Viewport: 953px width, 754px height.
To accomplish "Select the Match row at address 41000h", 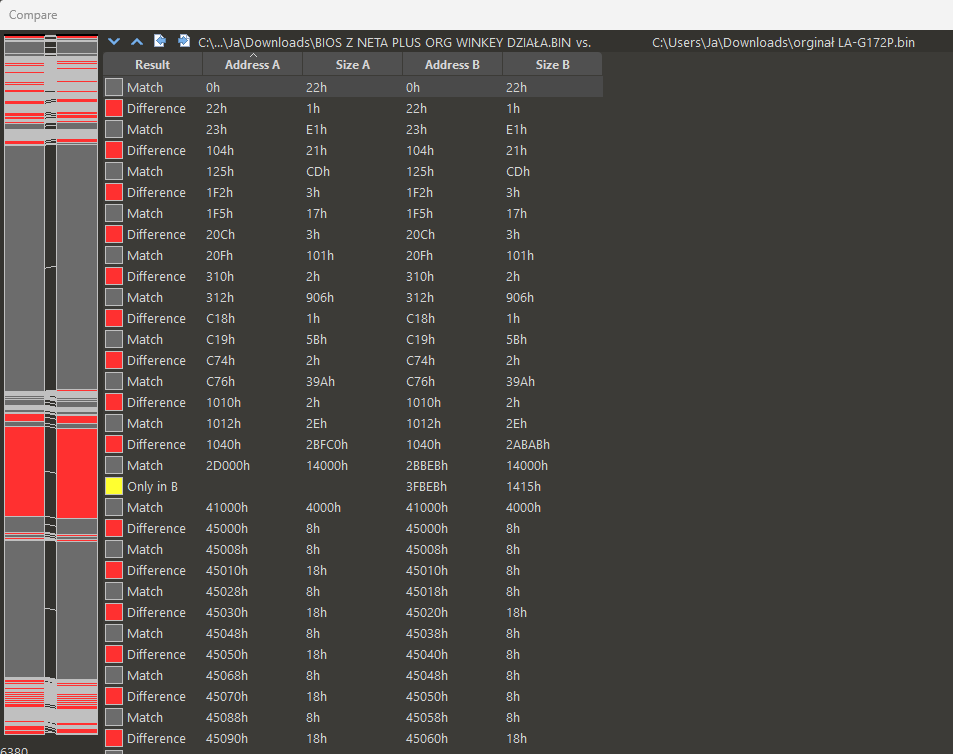I will pos(353,507).
